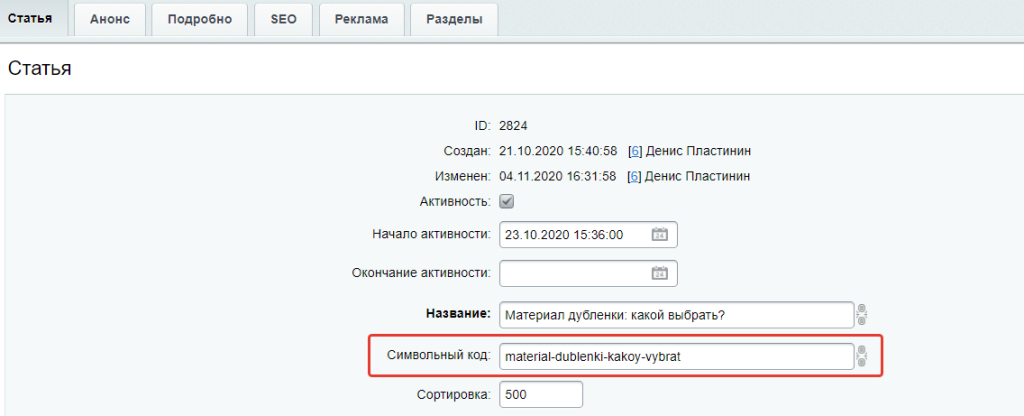
Task: Toggle the Активность checkbox
Action: [507, 201]
